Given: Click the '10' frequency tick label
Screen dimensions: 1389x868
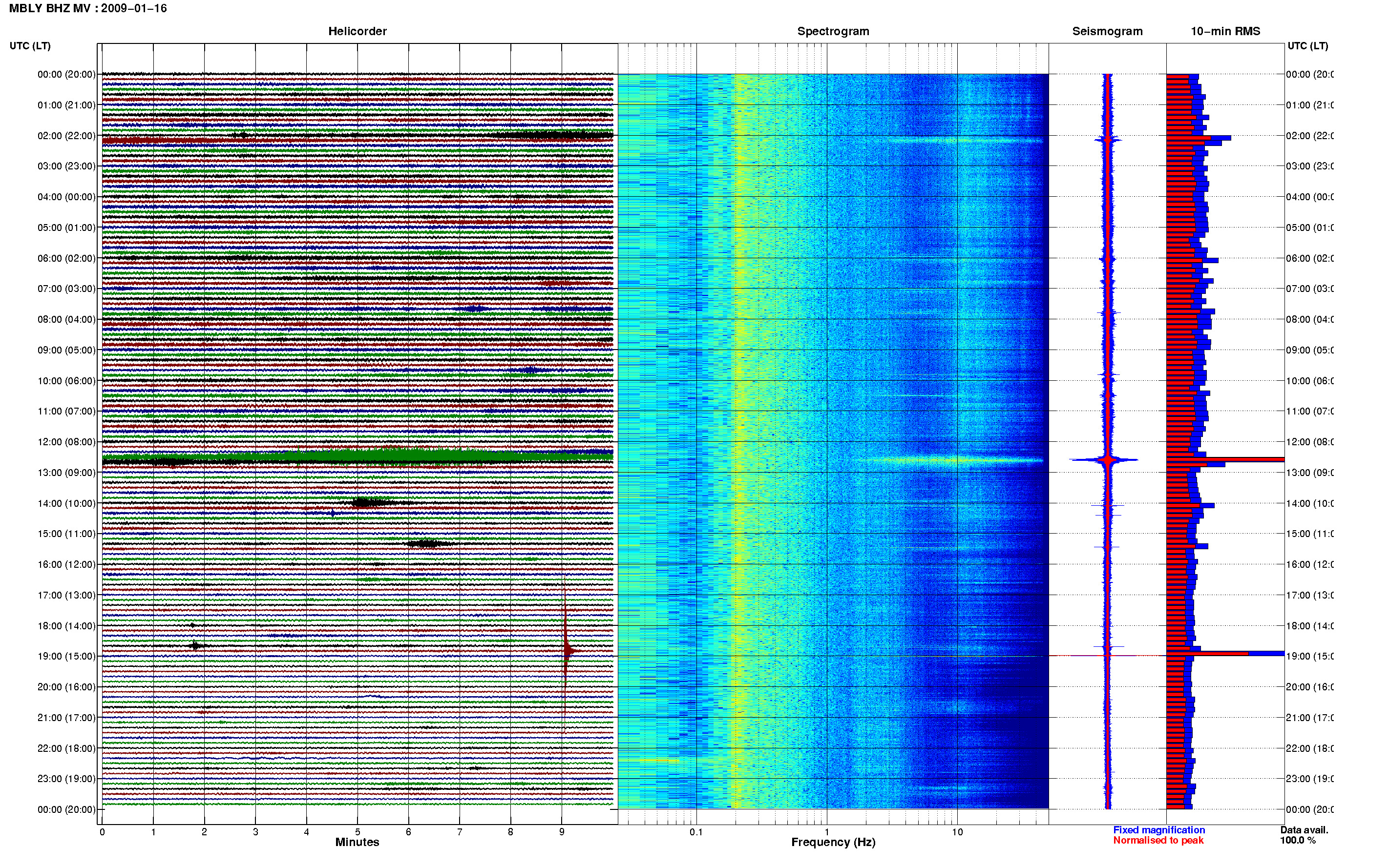Looking at the screenshot, I should (957, 832).
